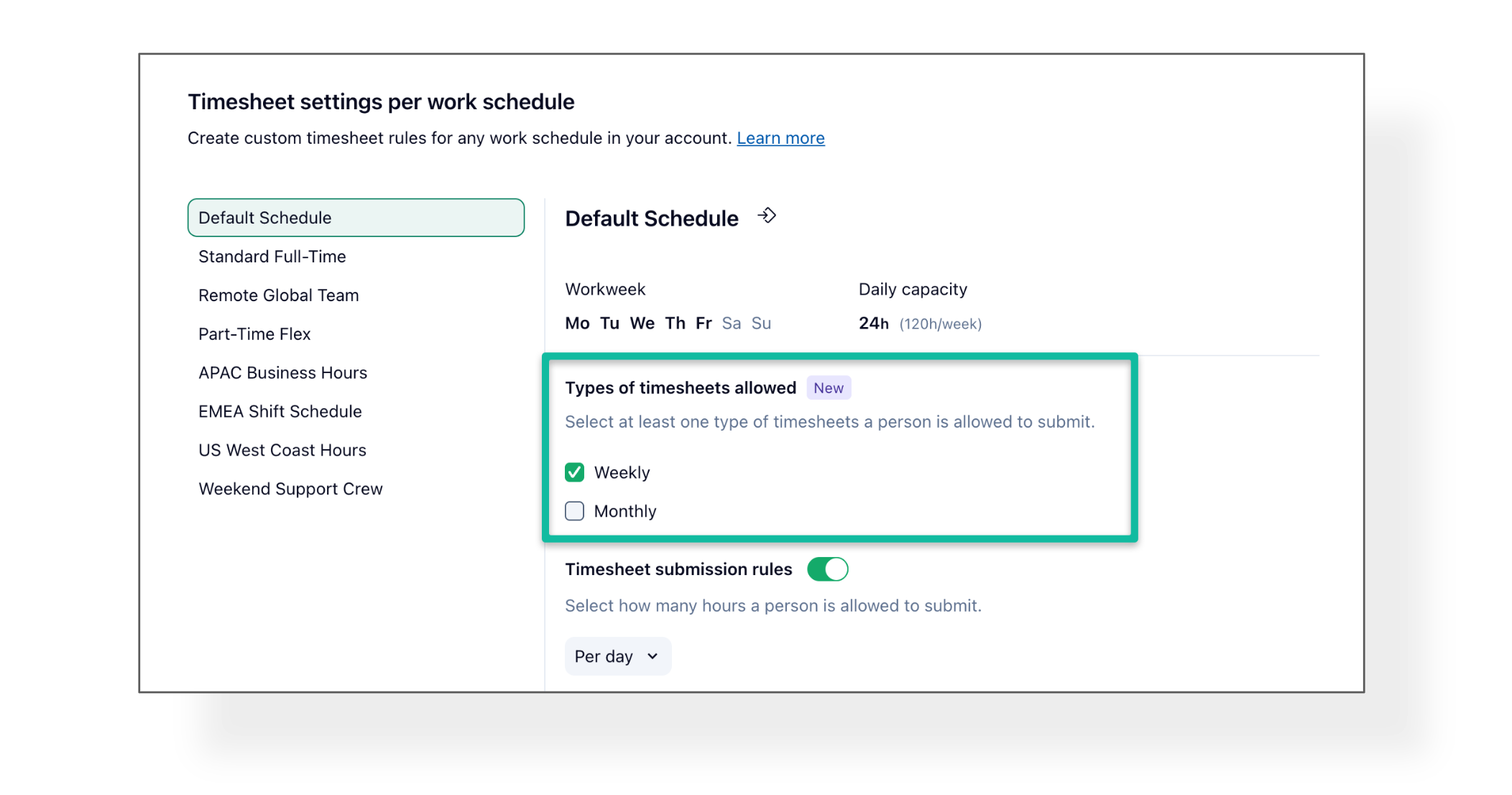The image size is (1512, 795).
Task: Open Part-Time Flex schedule
Action: (254, 334)
